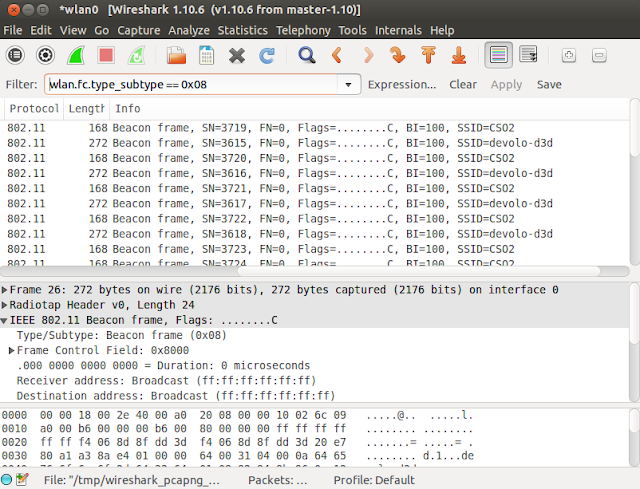The image size is (640, 489).
Task: Open the Go menu
Action: (102, 30)
